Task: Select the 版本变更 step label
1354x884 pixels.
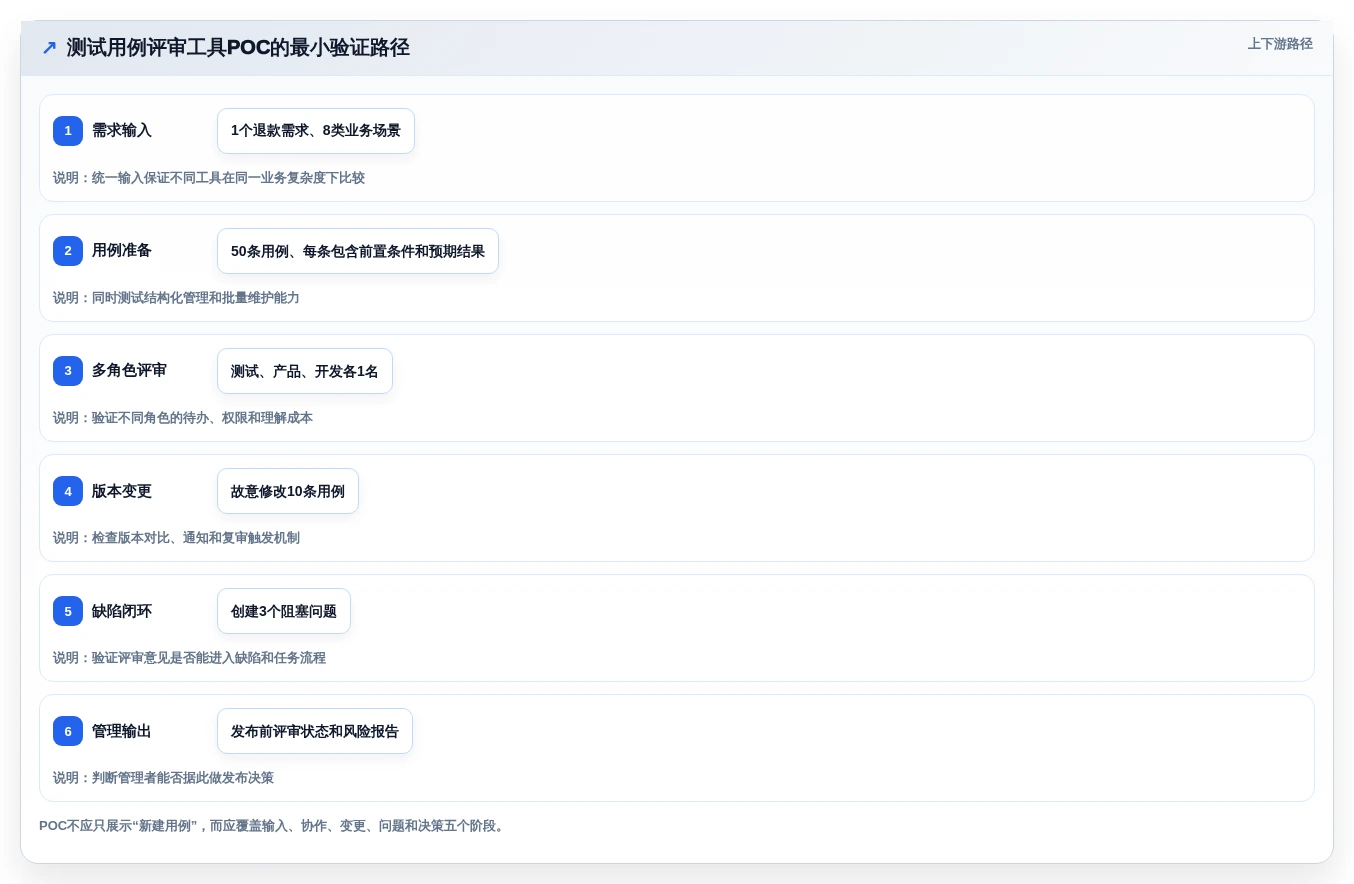Action: (122, 491)
